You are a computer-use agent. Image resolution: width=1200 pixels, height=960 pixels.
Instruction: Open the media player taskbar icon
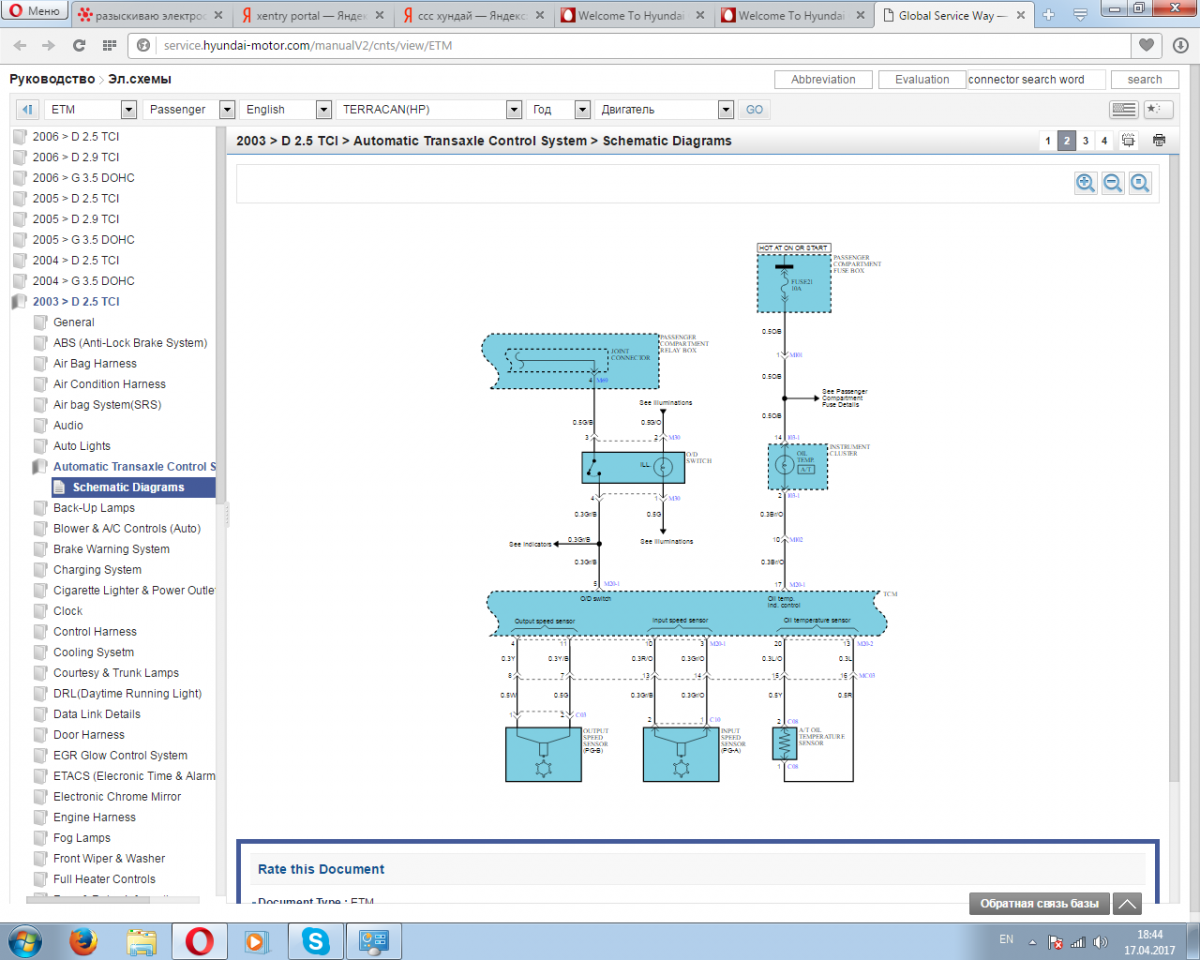[256, 941]
